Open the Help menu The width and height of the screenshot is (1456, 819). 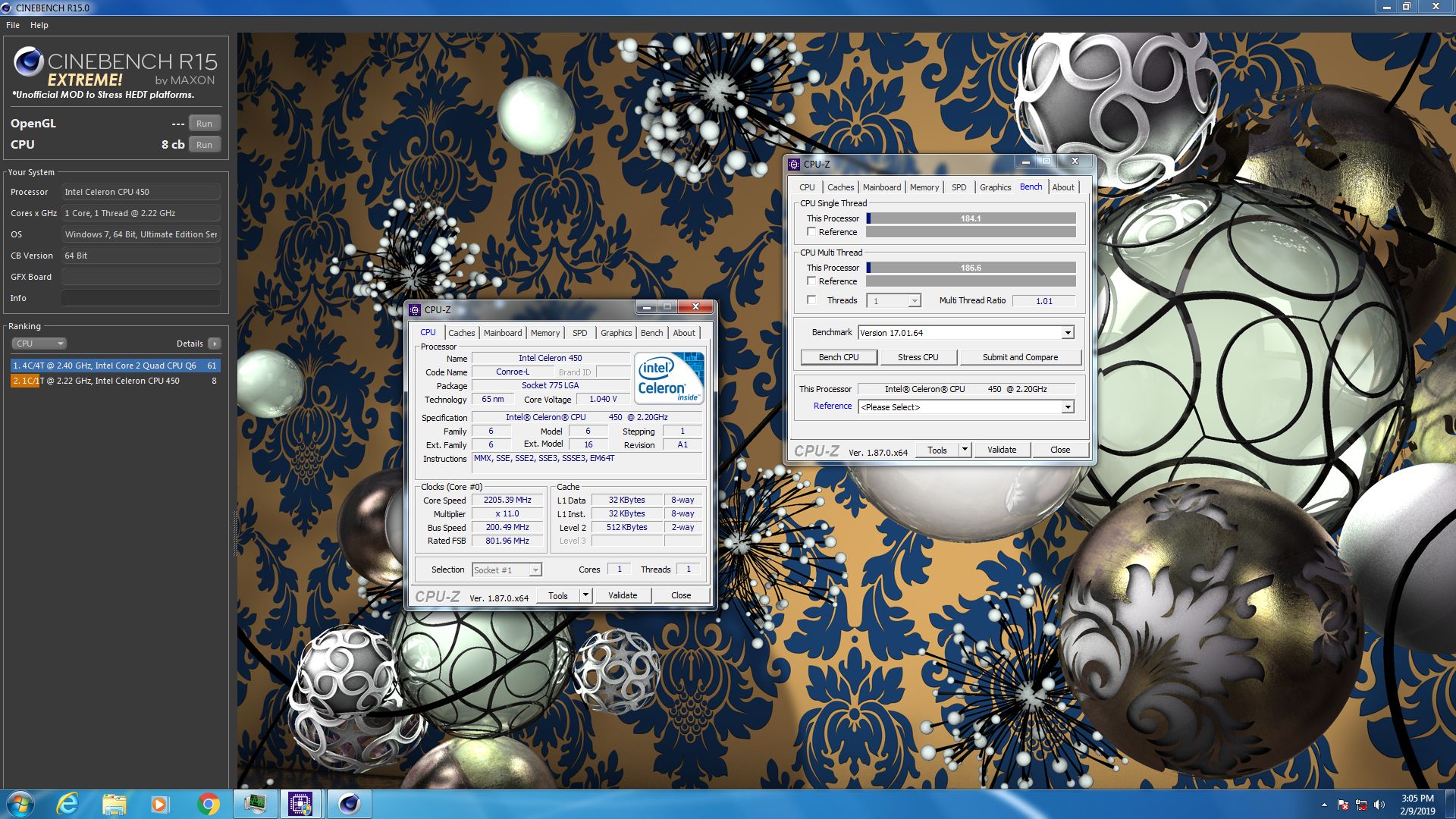[39, 25]
